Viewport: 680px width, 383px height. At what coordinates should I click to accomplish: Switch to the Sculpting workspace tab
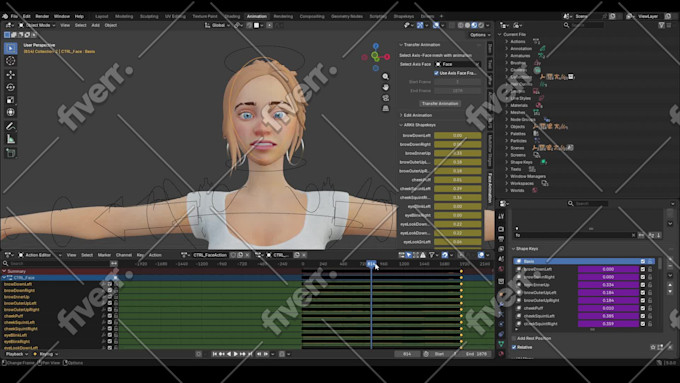click(149, 16)
